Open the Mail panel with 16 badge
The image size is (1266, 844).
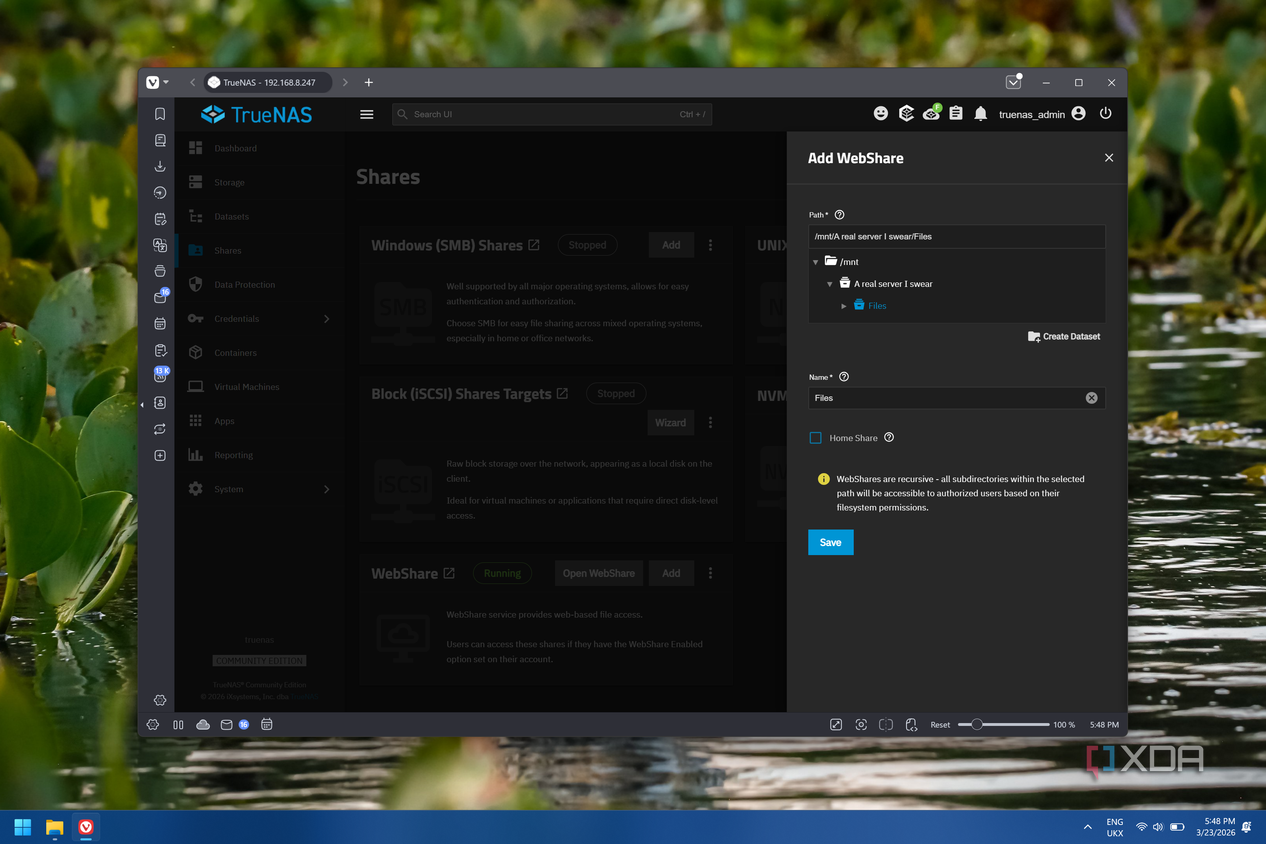coord(160,297)
